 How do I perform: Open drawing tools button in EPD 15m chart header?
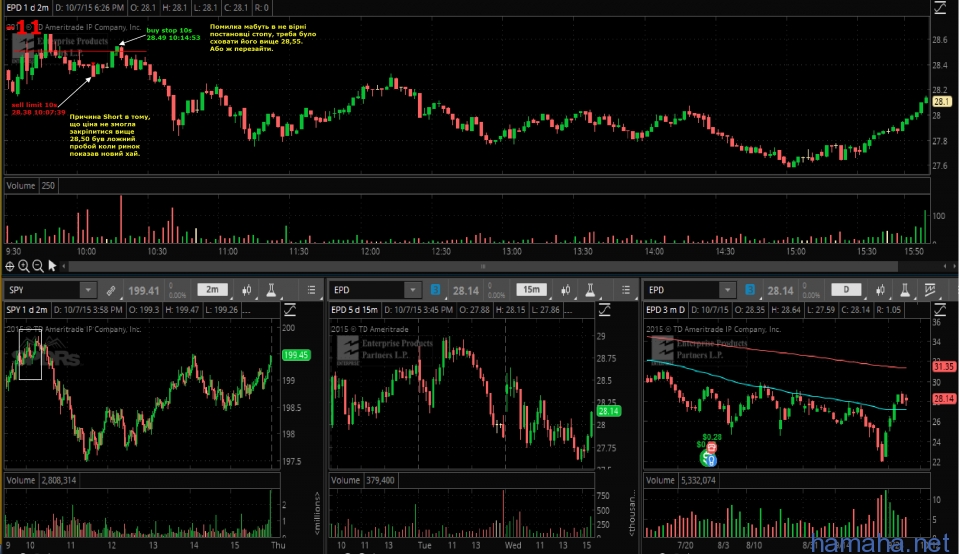[604, 310]
